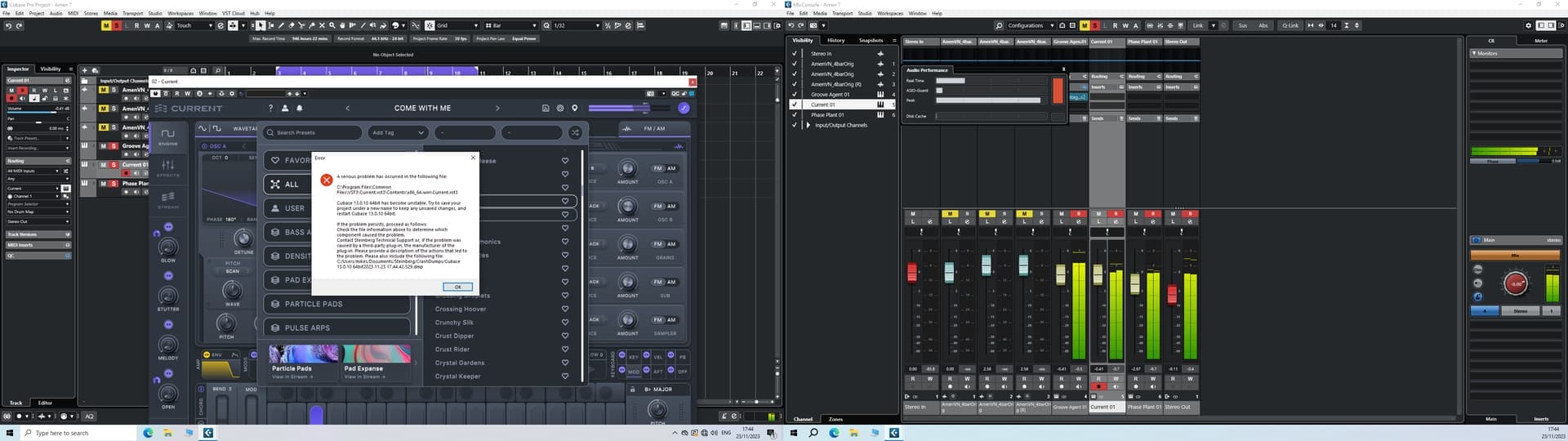1568x441 pixels.
Task: Choose the Erase tool in the toolbar
Action: (292, 25)
